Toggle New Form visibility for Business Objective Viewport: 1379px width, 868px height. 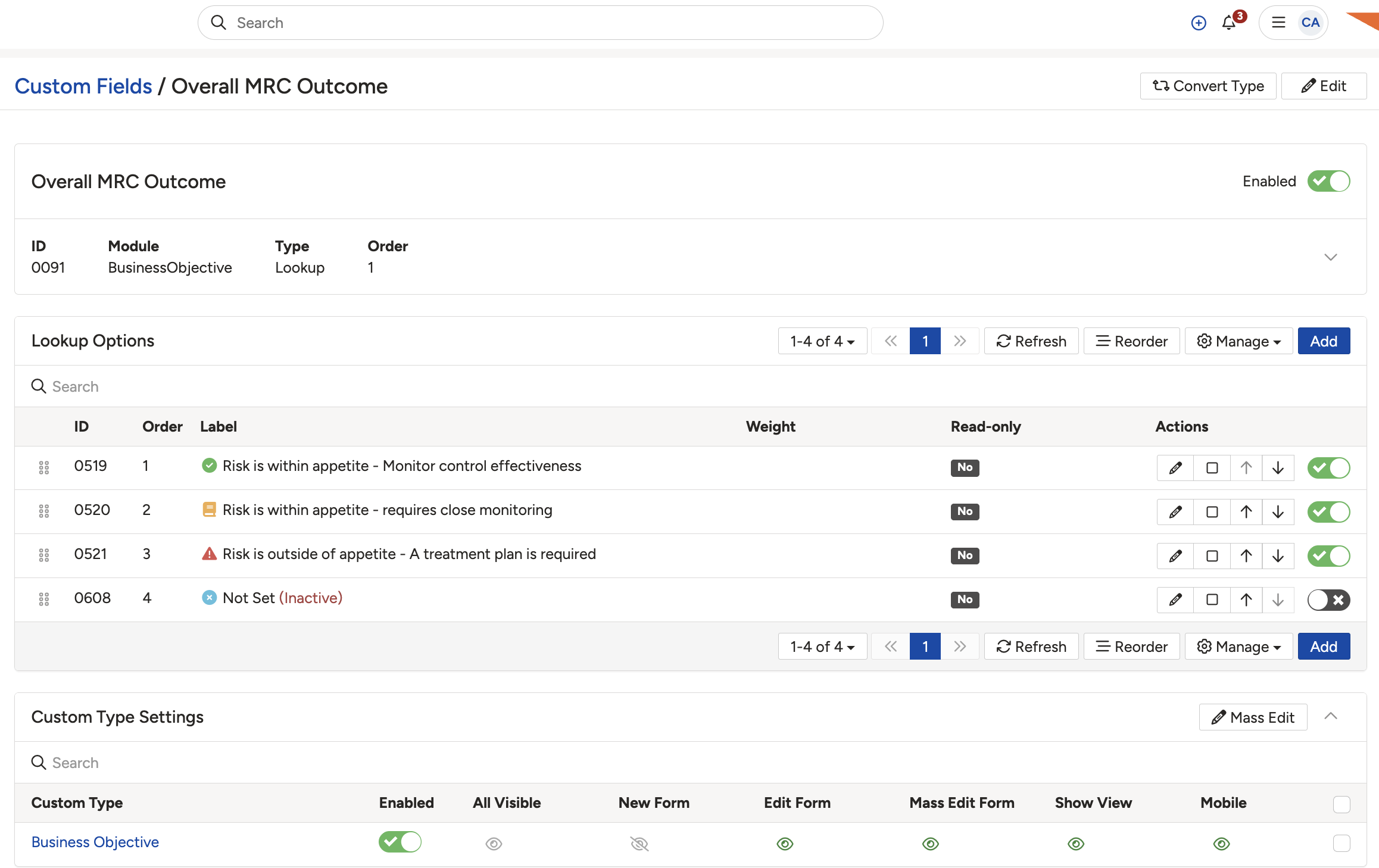639,844
